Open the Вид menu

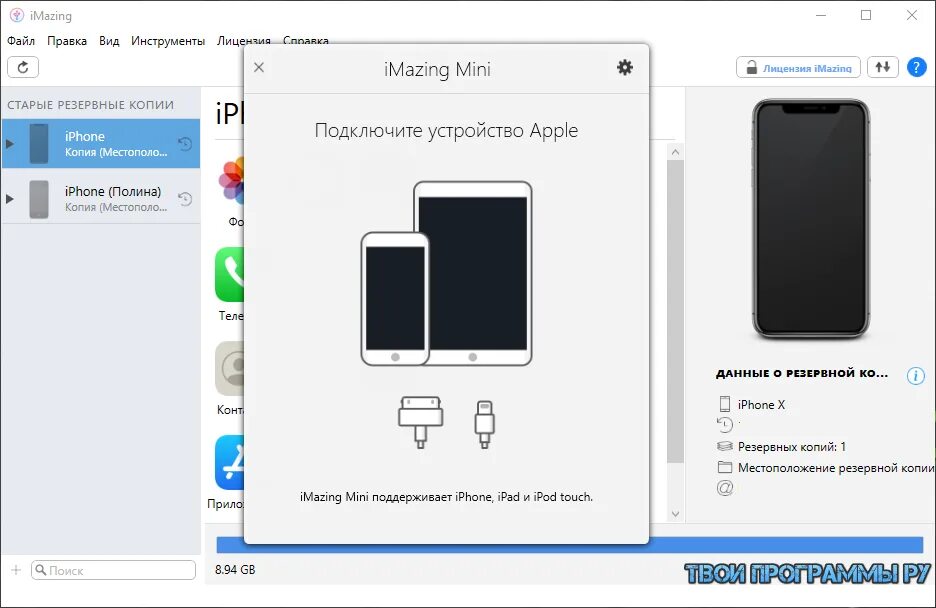point(109,41)
